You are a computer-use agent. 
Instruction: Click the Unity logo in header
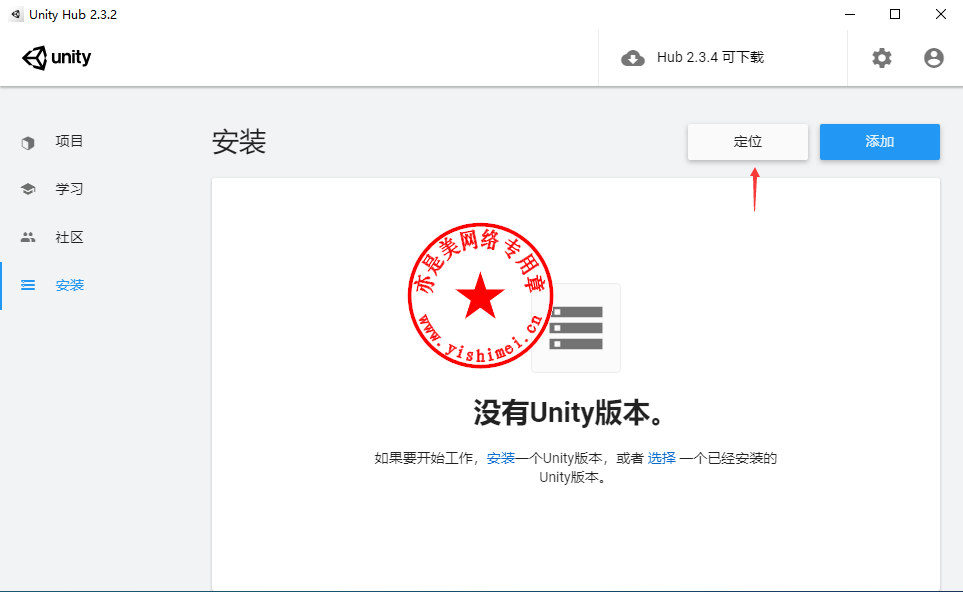pyautogui.click(x=57, y=58)
